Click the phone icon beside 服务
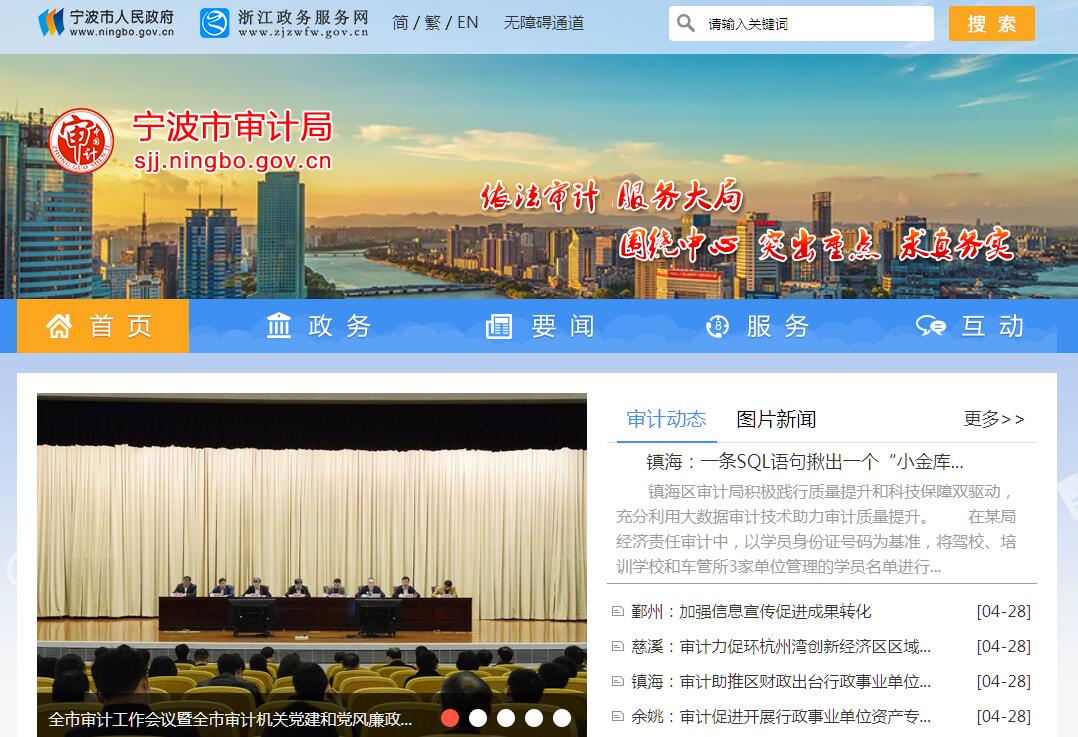This screenshot has width=1078, height=737. (x=718, y=327)
